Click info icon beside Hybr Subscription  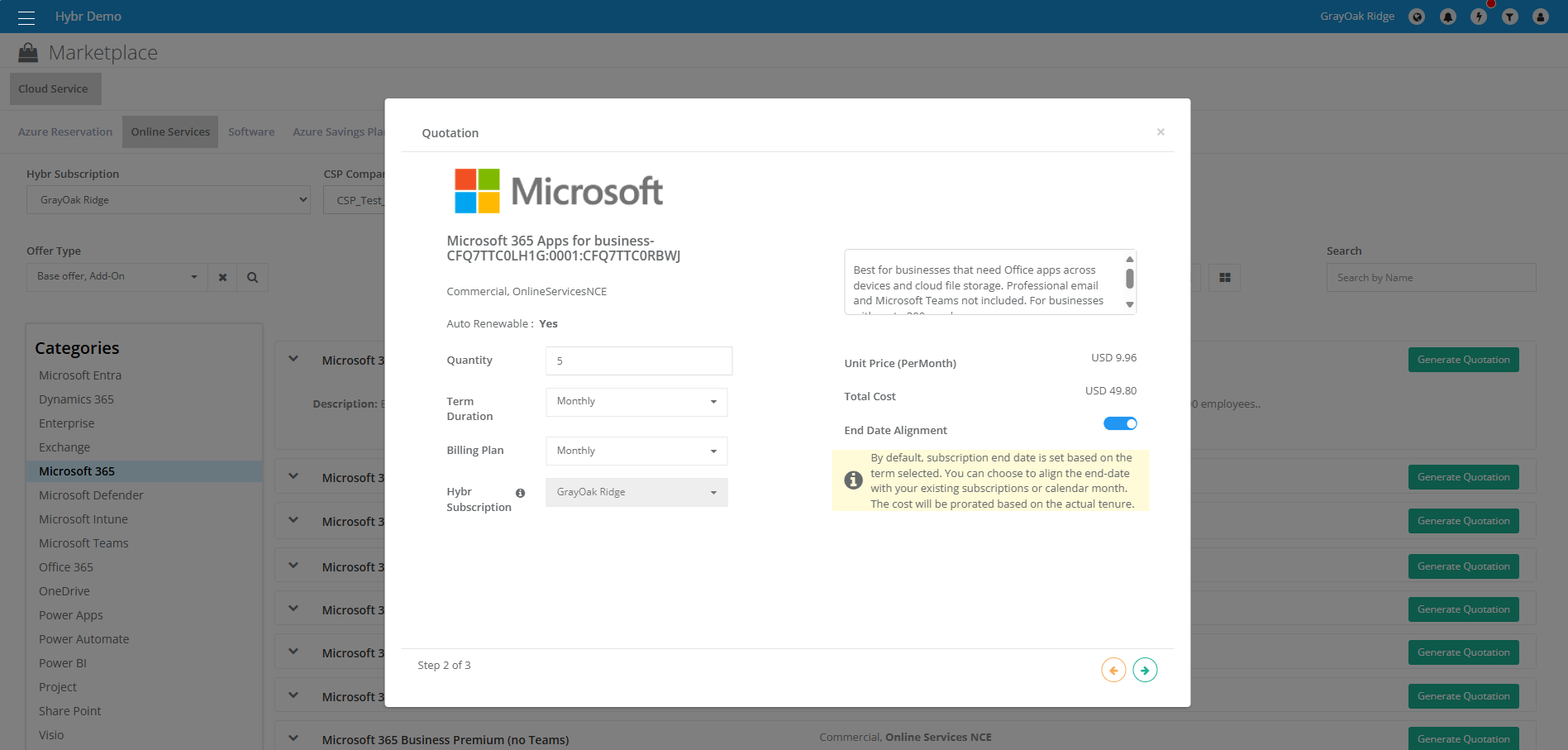point(520,493)
